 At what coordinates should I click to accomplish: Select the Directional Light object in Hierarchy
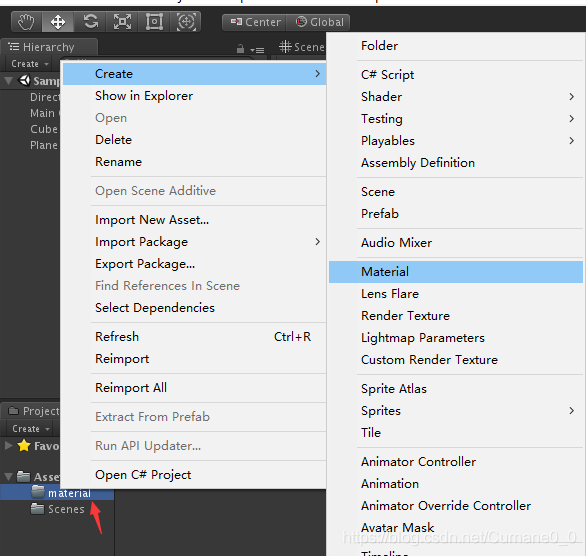point(44,97)
